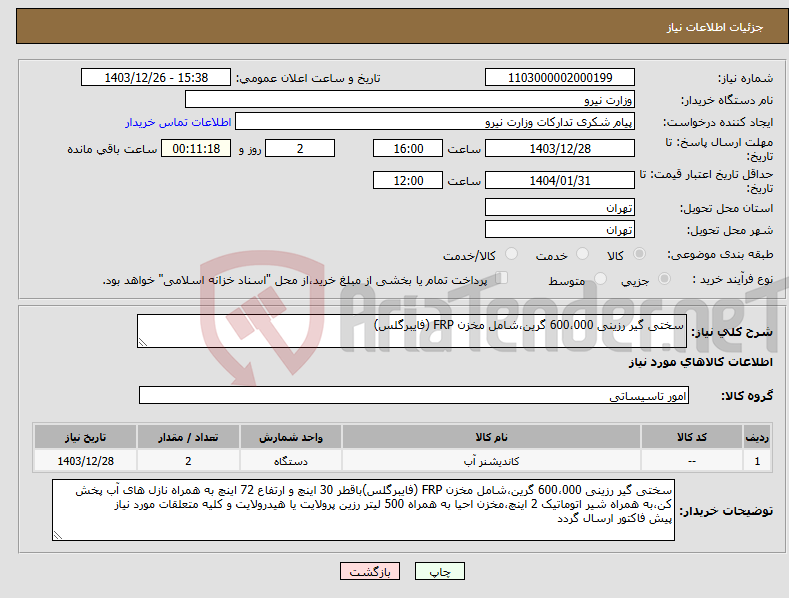This screenshot has height=598, width=789.
Task: Click the شرح کلی نیاز description textarea
Action: 412,331
